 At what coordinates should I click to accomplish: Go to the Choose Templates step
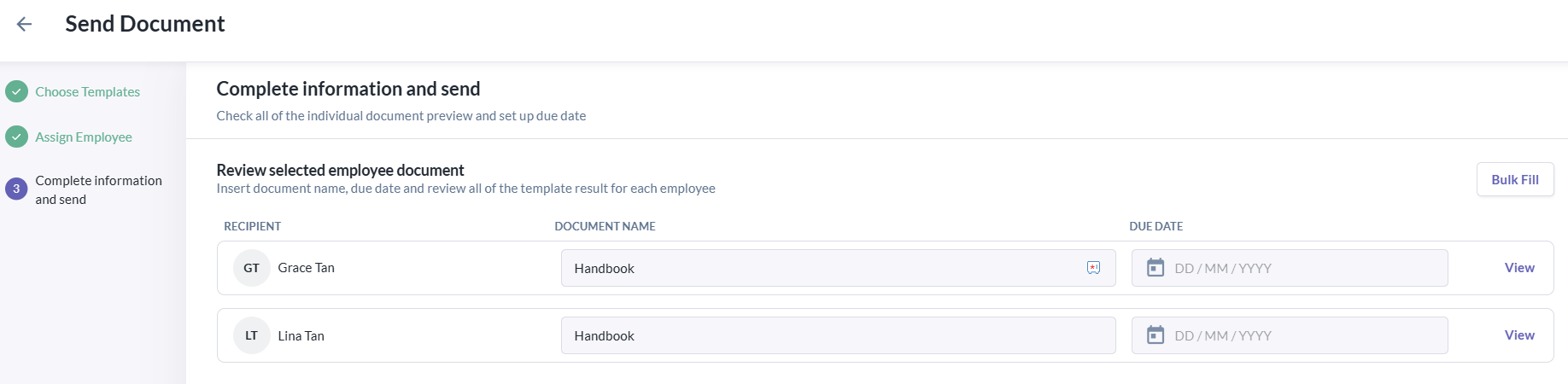click(x=87, y=91)
